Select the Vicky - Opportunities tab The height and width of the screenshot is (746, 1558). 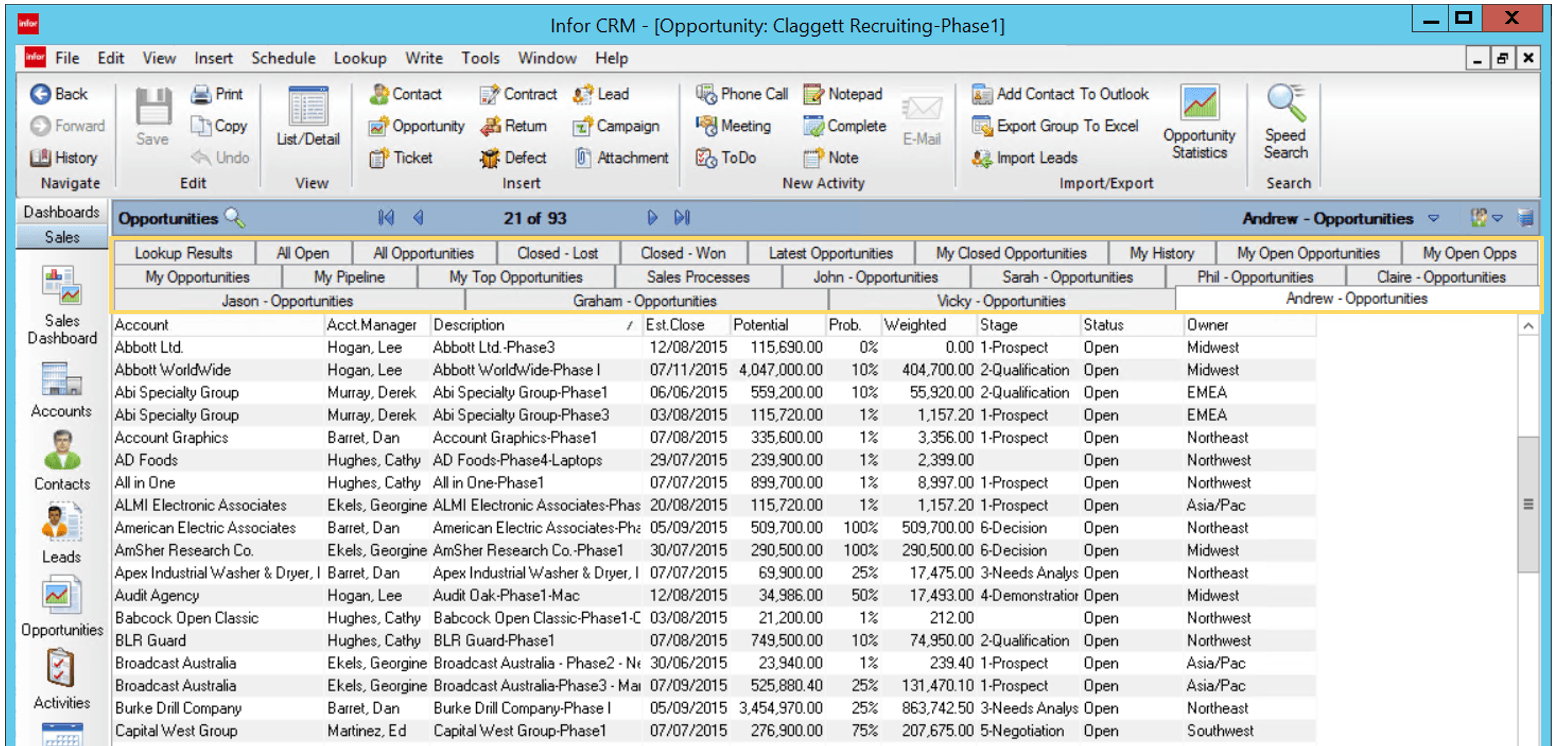[x=1001, y=300]
